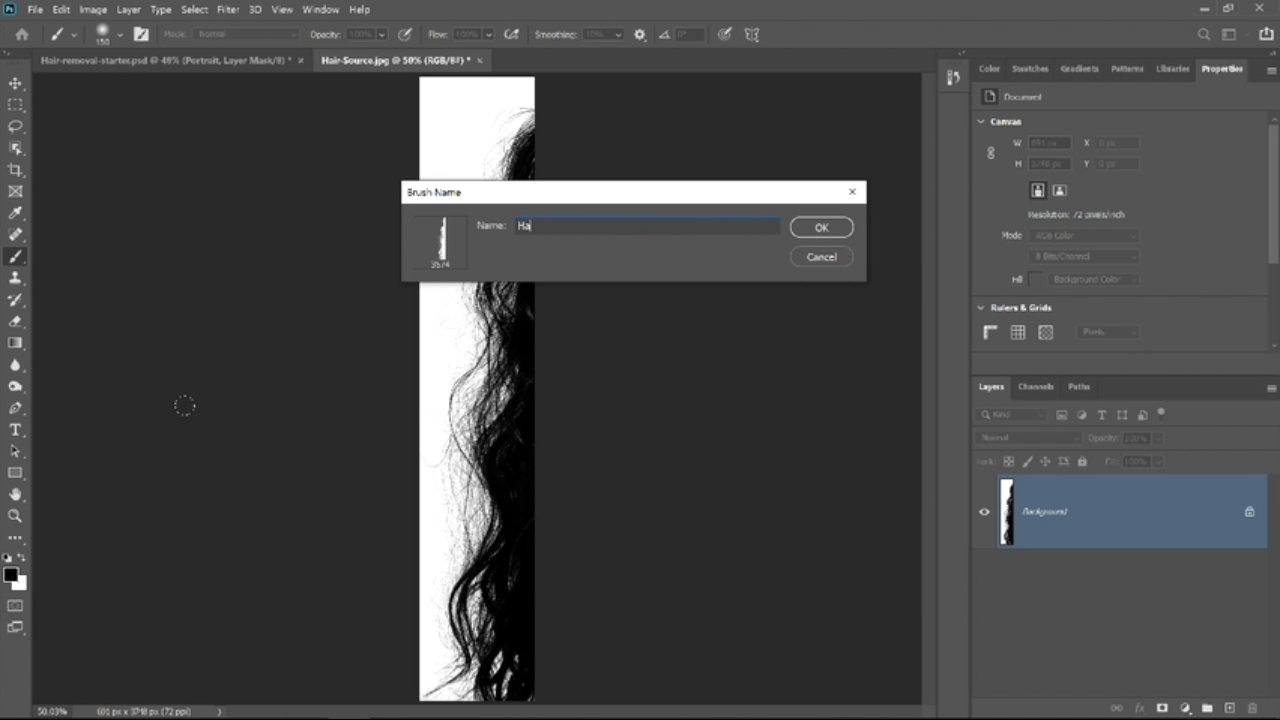Viewport: 1280px width, 720px height.
Task: Click the brush Name text field
Action: [647, 226]
